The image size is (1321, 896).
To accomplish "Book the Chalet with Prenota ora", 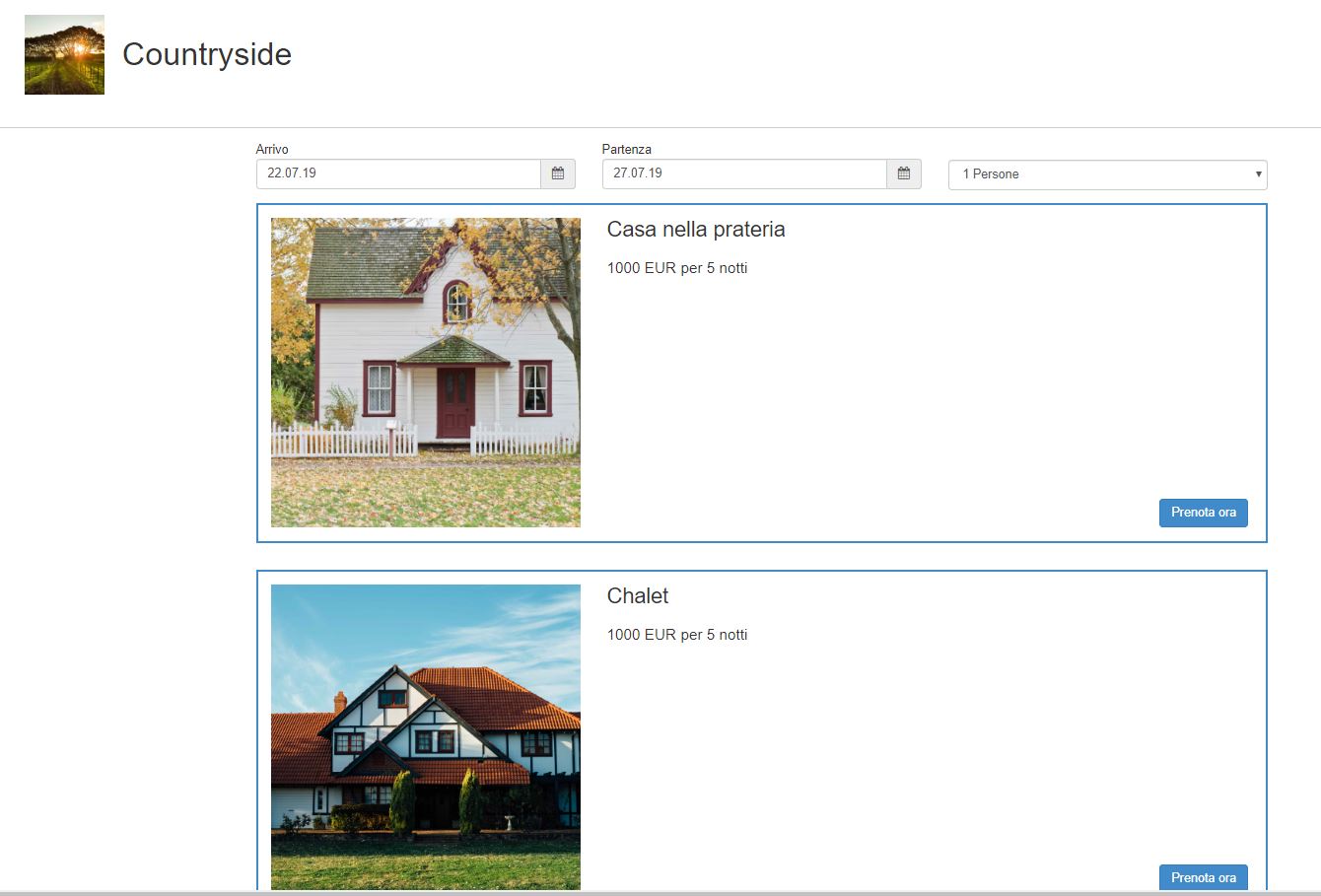I will (1203, 877).
